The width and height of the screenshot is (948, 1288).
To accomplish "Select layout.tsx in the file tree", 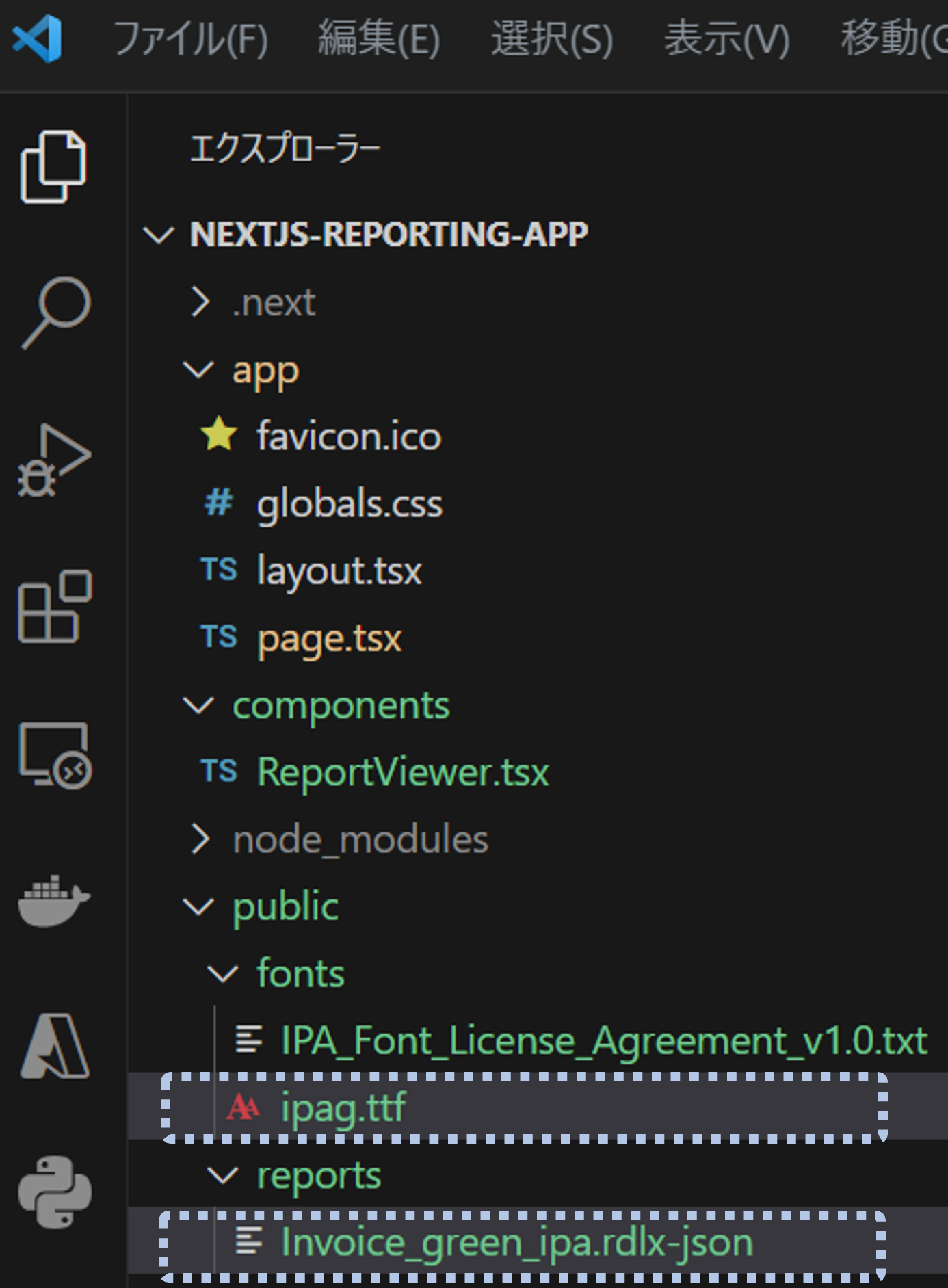I will 340,571.
